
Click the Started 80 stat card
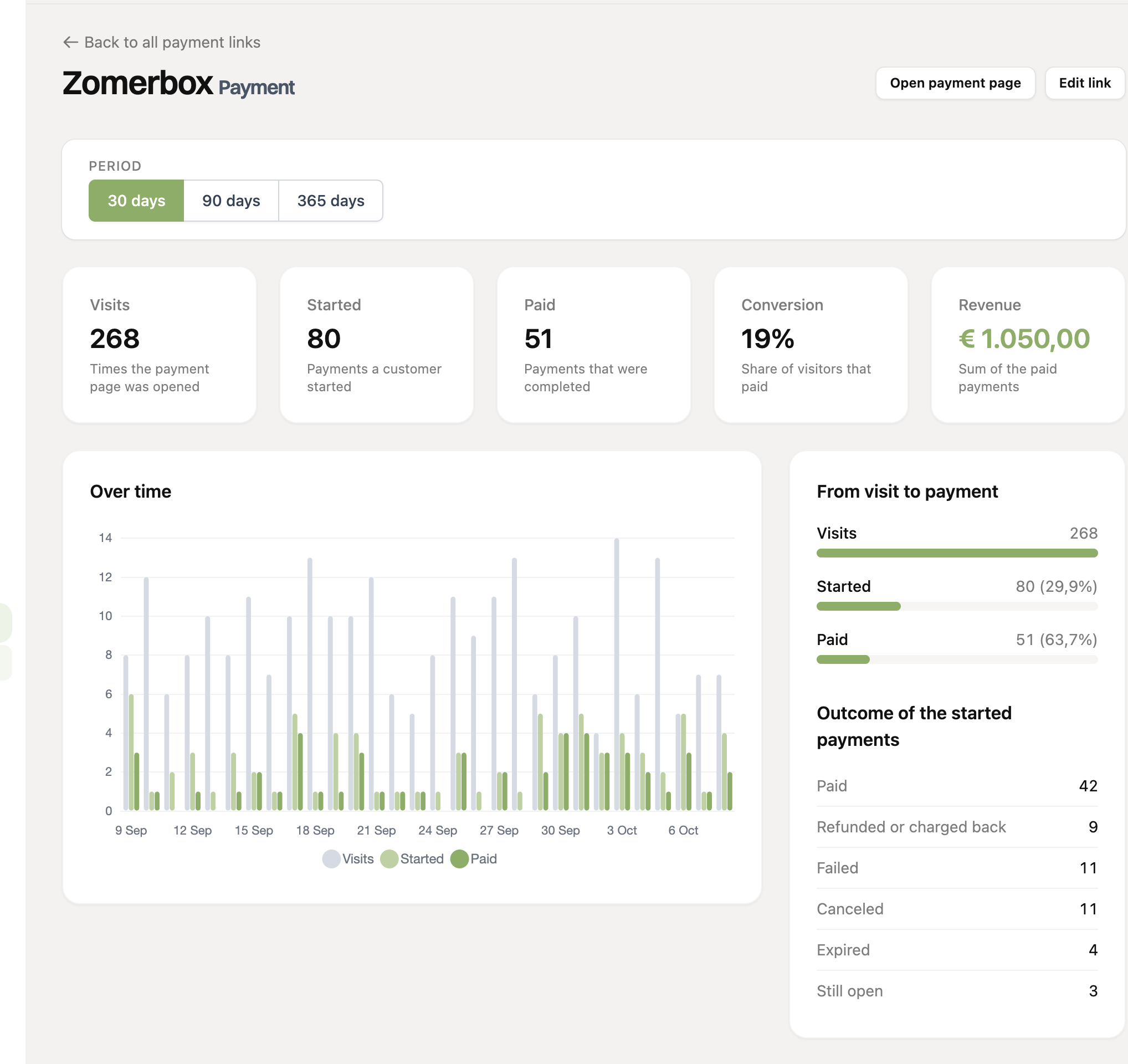click(x=377, y=345)
